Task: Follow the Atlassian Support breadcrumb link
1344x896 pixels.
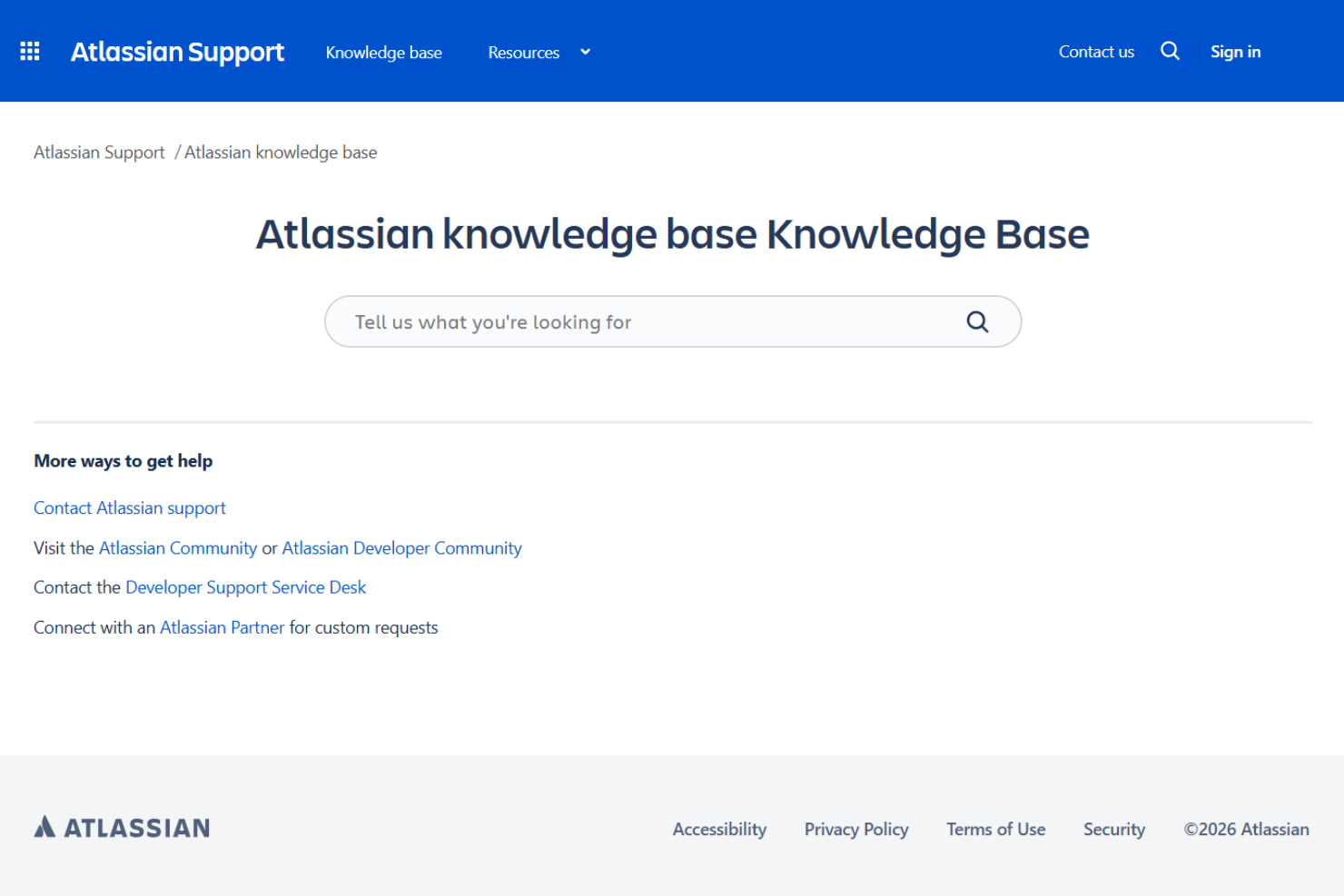Action: (99, 153)
